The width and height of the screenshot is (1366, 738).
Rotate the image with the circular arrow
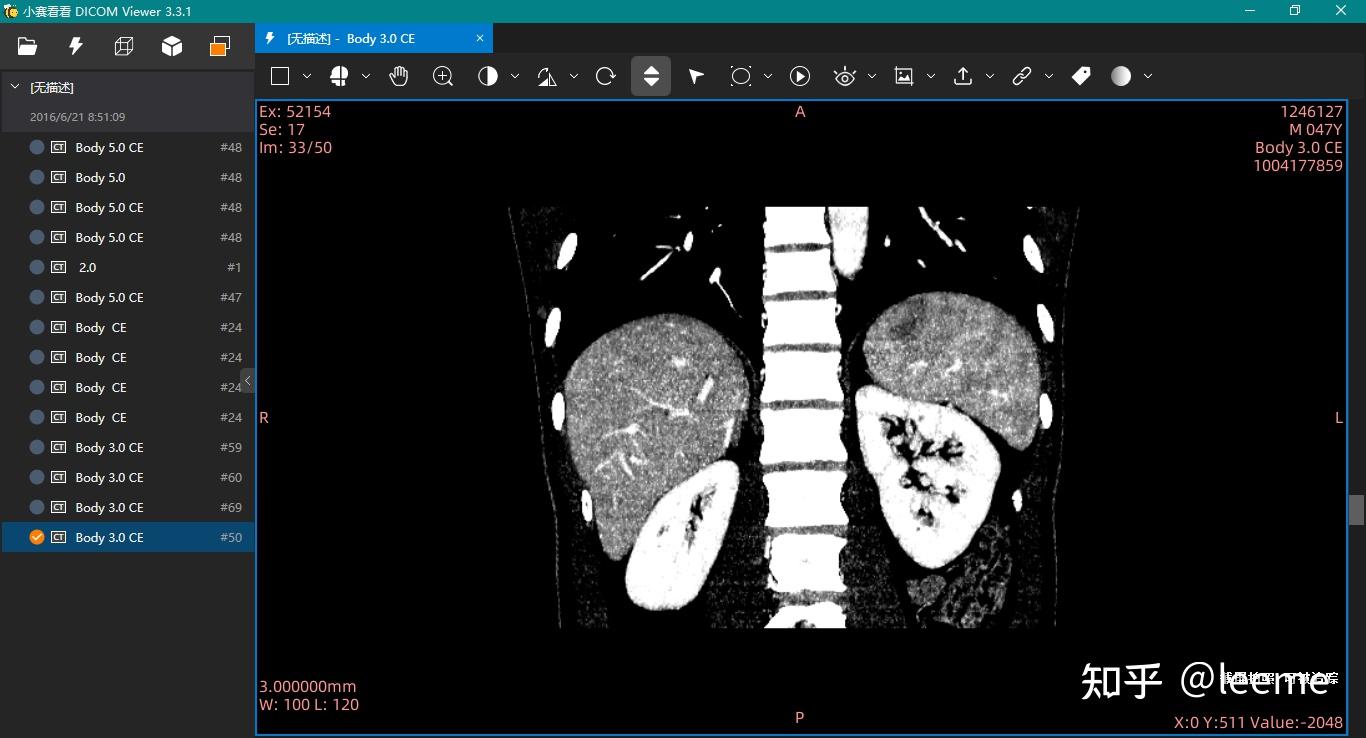[606, 76]
